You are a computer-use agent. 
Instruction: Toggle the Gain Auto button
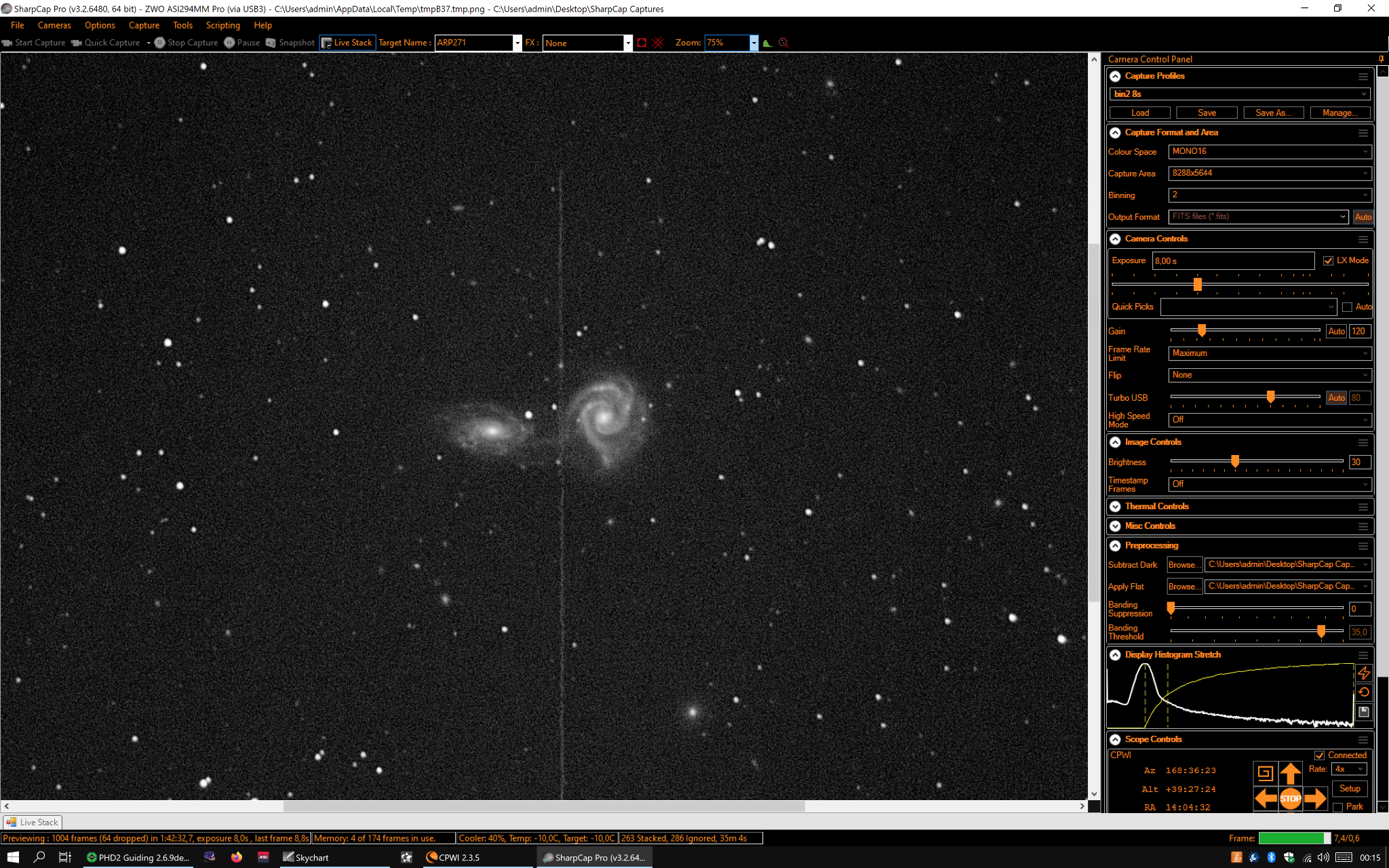(1336, 332)
